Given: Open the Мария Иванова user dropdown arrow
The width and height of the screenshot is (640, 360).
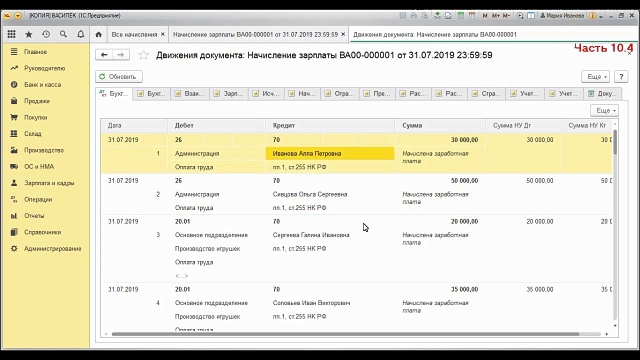Looking at the screenshot, I should coord(601,16).
